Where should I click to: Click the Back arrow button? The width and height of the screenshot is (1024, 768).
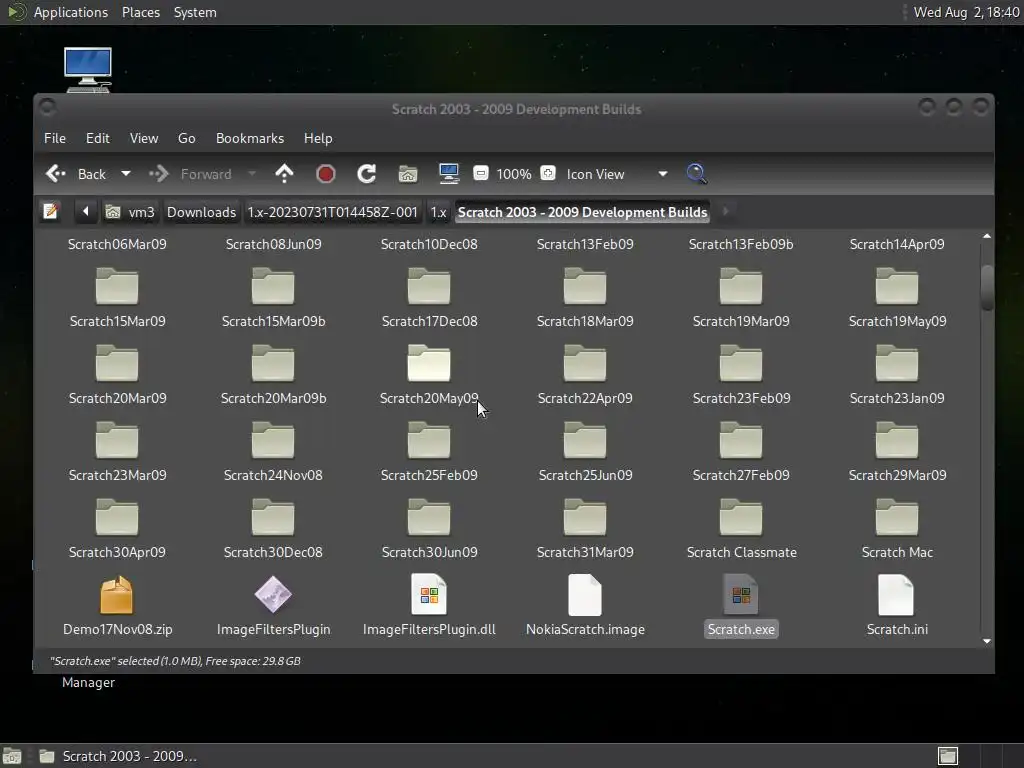pos(76,174)
